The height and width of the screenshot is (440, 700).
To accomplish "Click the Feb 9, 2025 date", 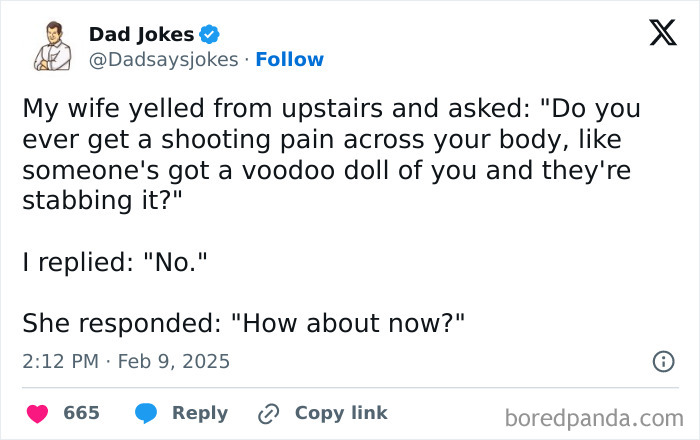I will pyautogui.click(x=174, y=361).
